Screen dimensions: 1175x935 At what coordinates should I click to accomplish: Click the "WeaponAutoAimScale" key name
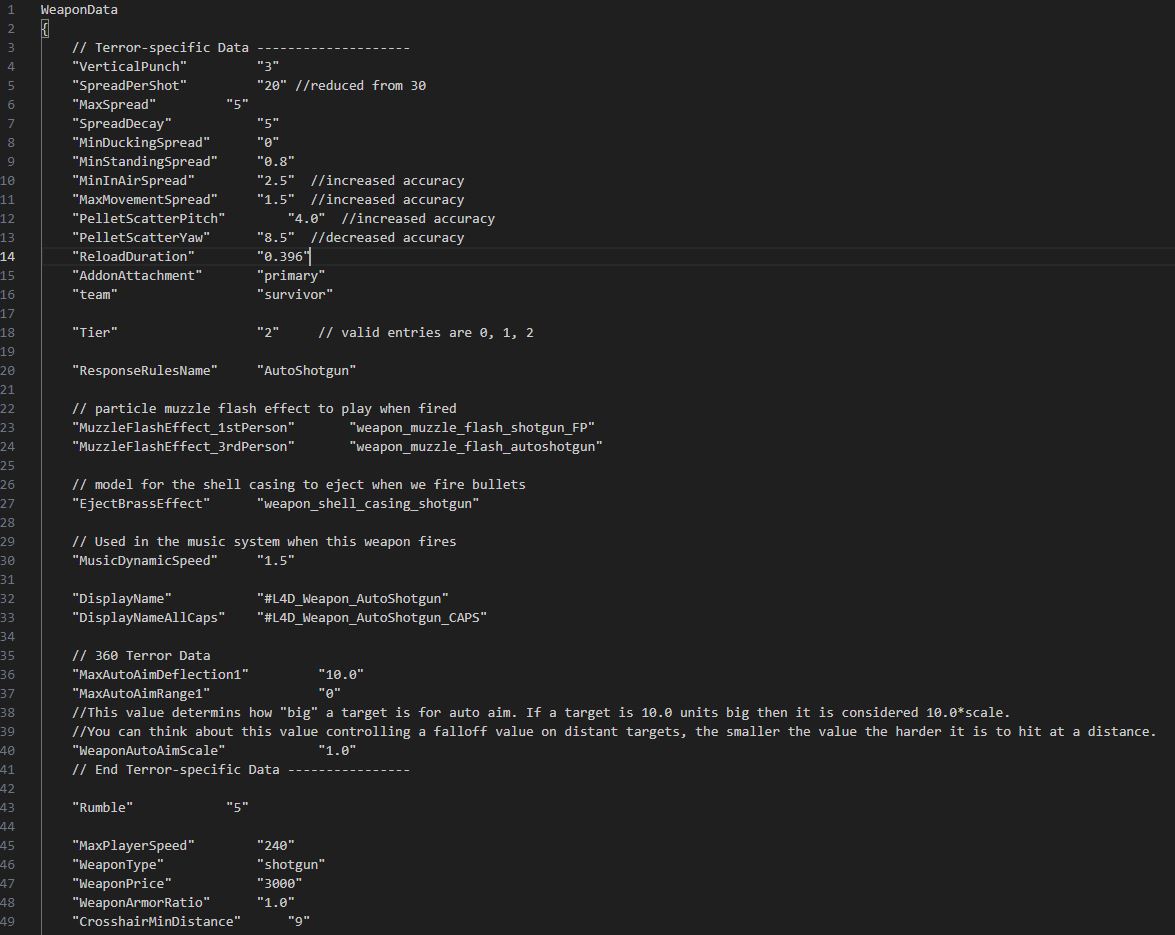tap(148, 751)
